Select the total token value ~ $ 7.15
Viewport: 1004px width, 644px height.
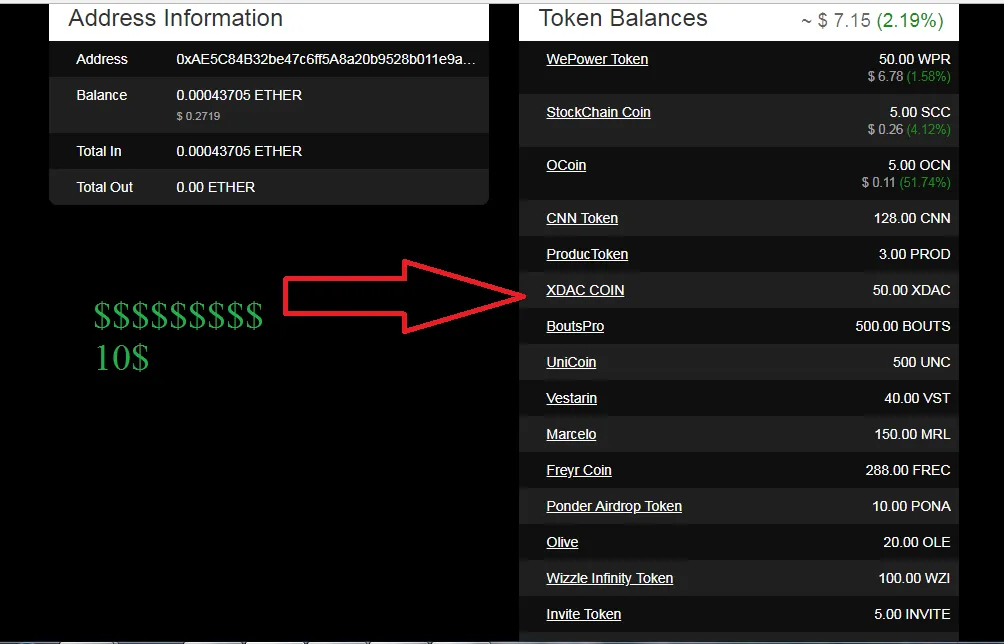click(836, 20)
